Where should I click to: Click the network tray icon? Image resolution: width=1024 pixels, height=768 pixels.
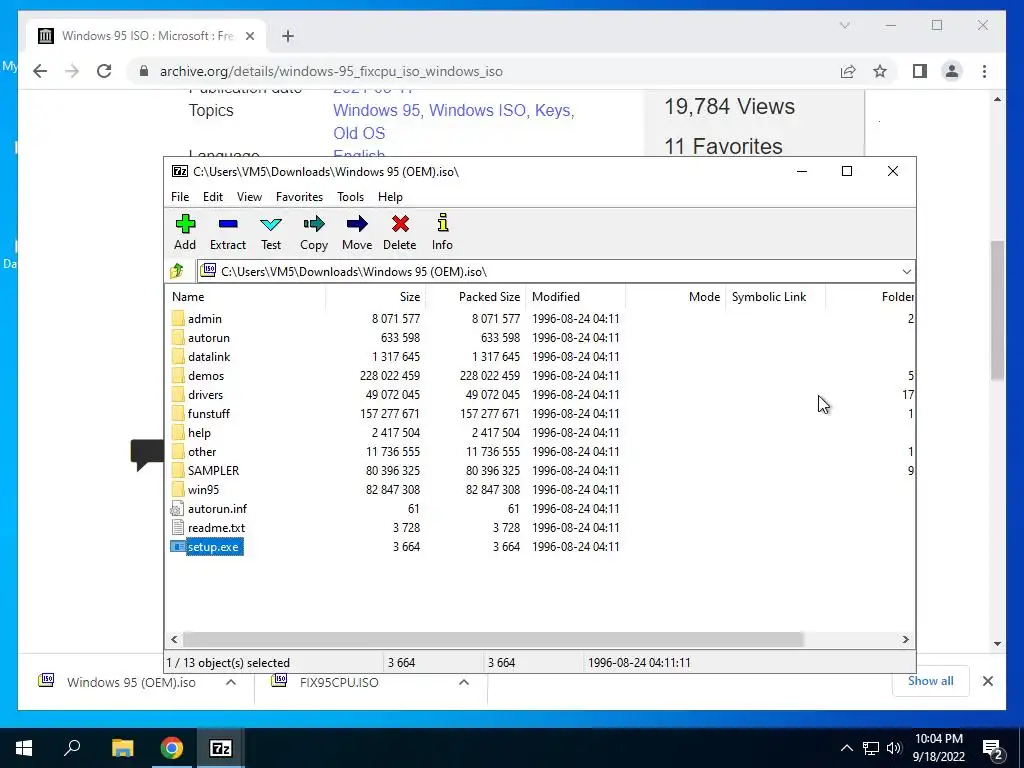(871, 748)
